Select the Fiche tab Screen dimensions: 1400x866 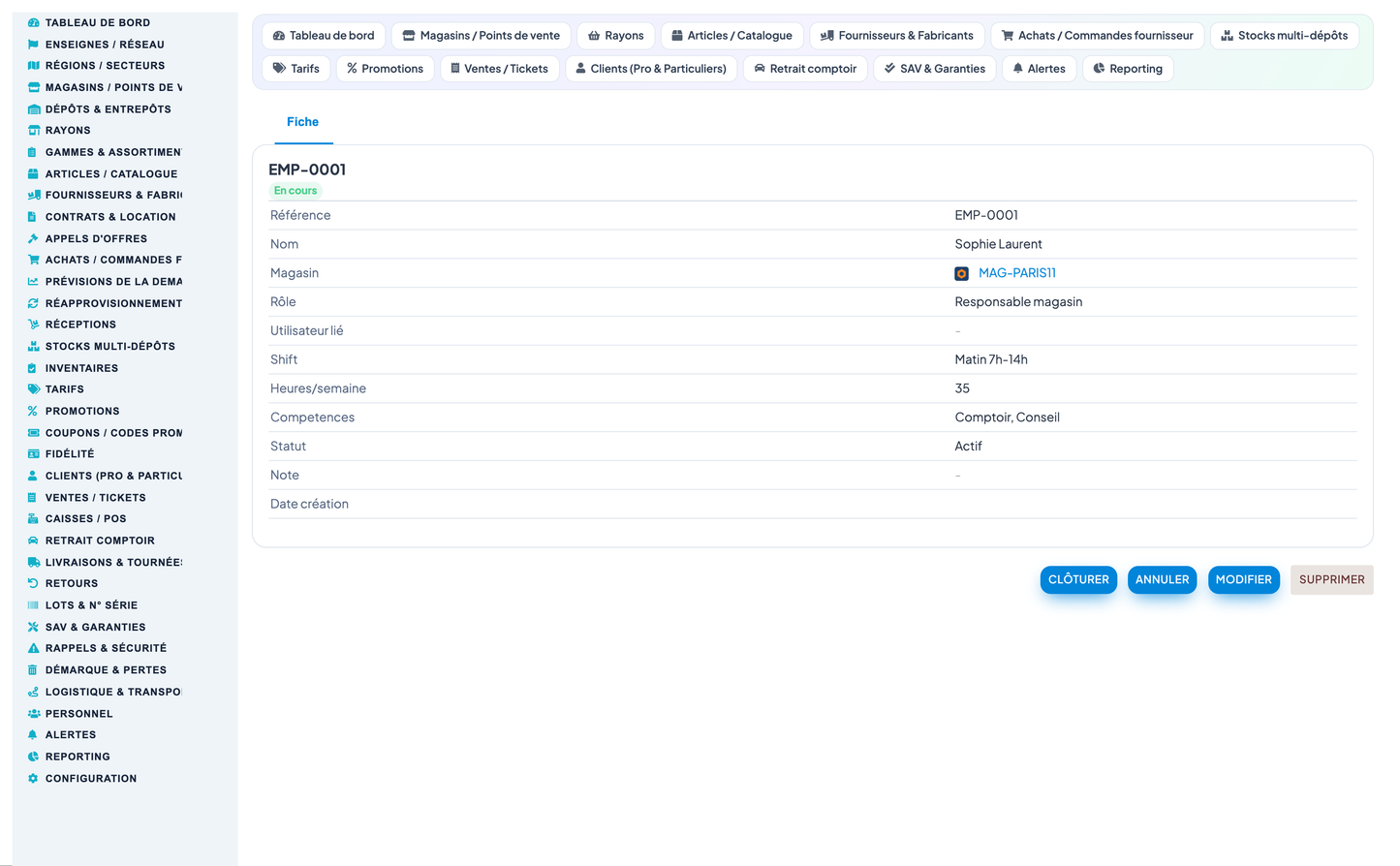[x=303, y=122]
